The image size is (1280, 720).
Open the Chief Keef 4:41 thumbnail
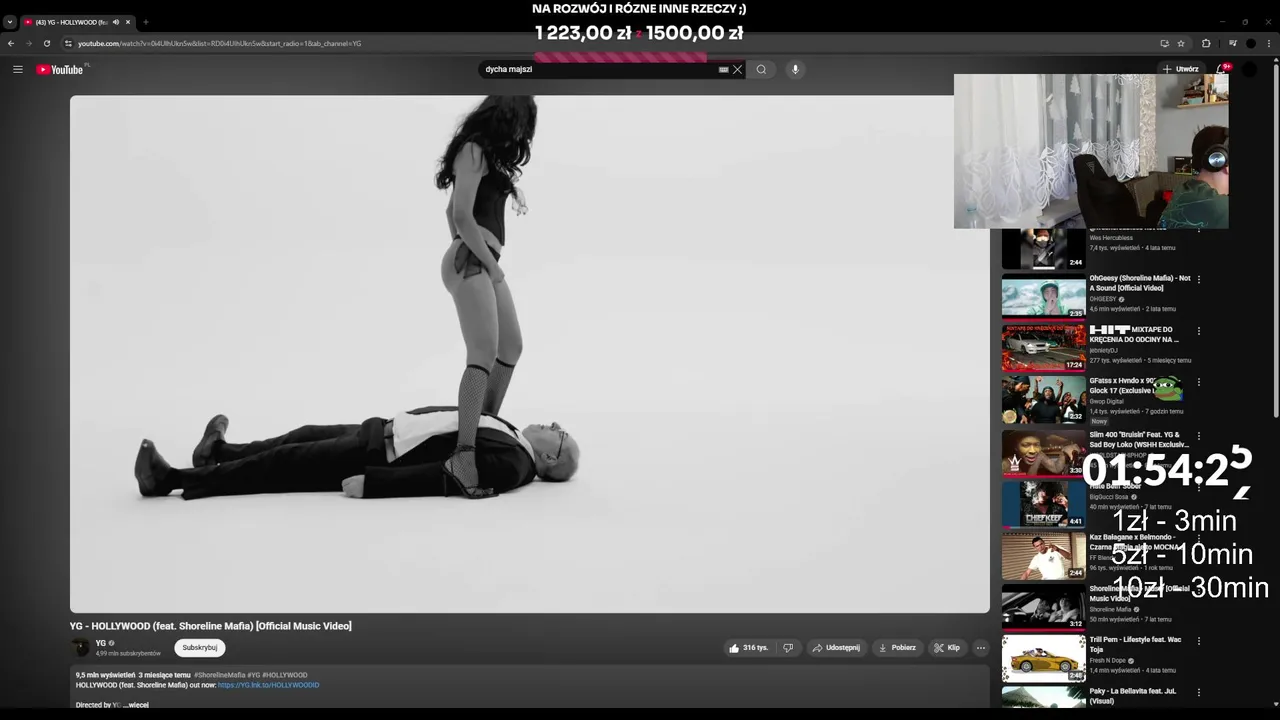coord(1043,504)
